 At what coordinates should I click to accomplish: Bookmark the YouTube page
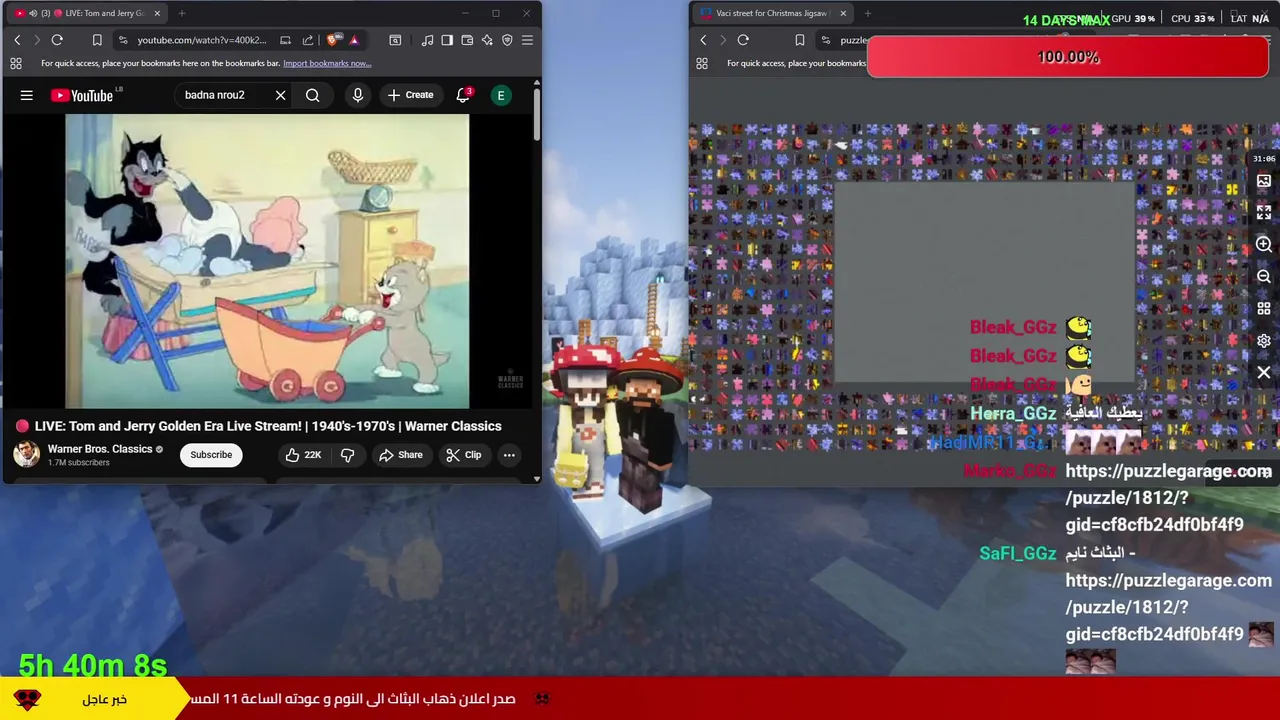click(97, 40)
